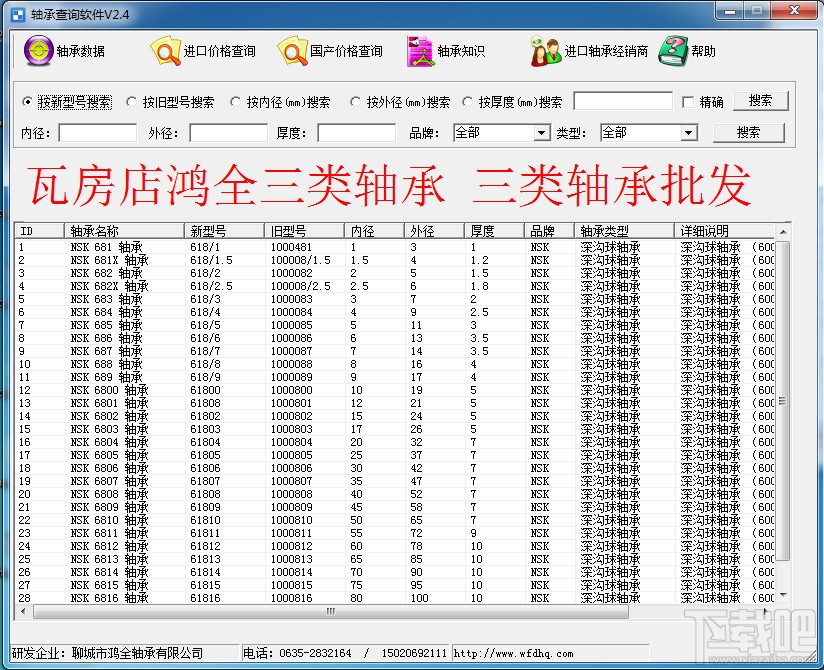Select the 按旧型号搜索 radio button

pos(131,102)
